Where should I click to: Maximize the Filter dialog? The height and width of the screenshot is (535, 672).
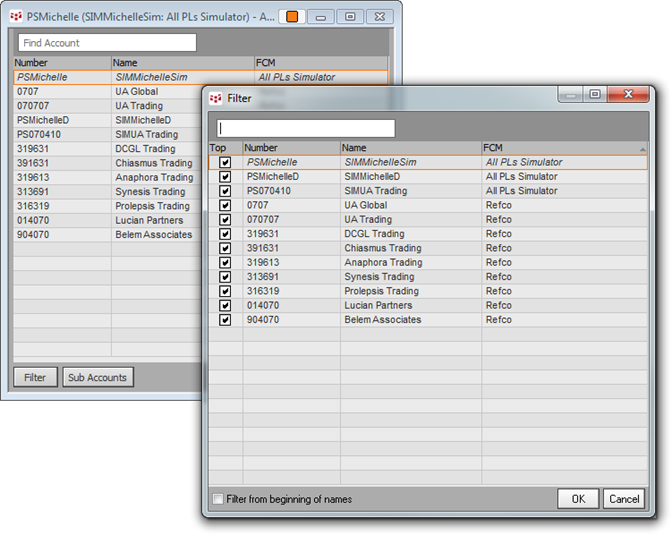[x=595, y=95]
